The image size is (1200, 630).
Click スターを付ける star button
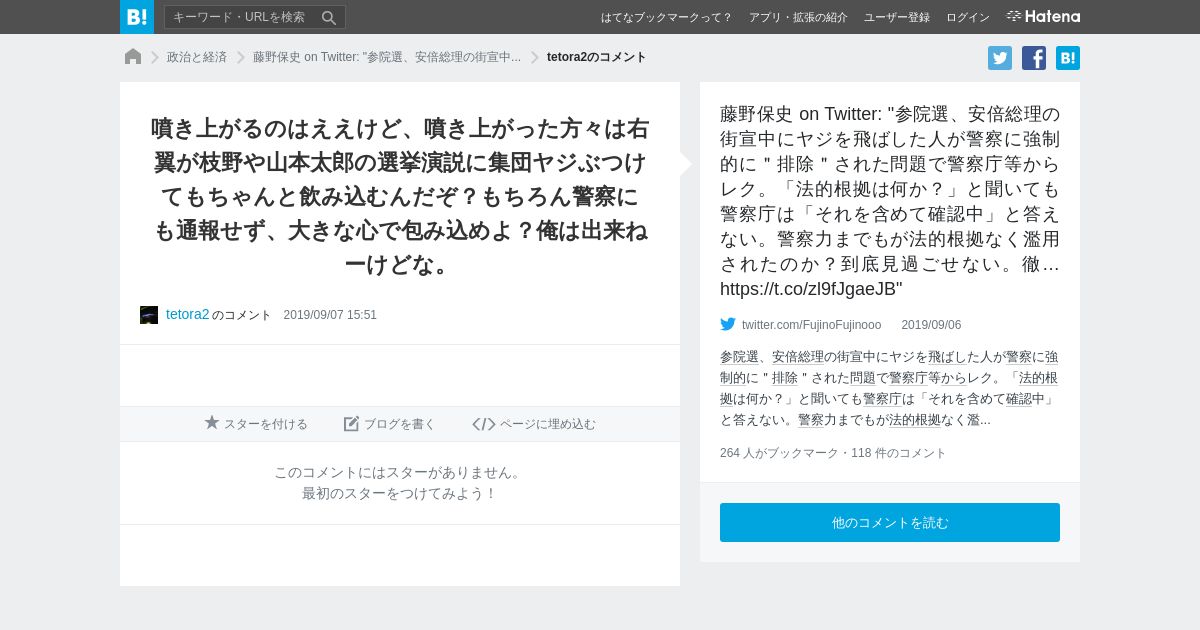[256, 424]
